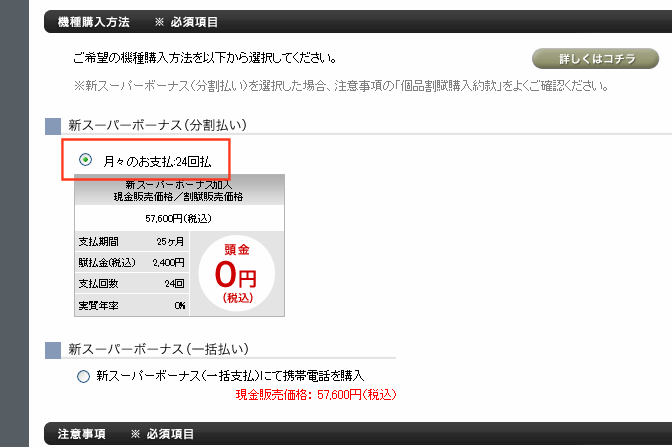Screen dimensions: 672x447
Task: Click the 支払期間 25ヶ月 table row
Action: [x=132, y=242]
